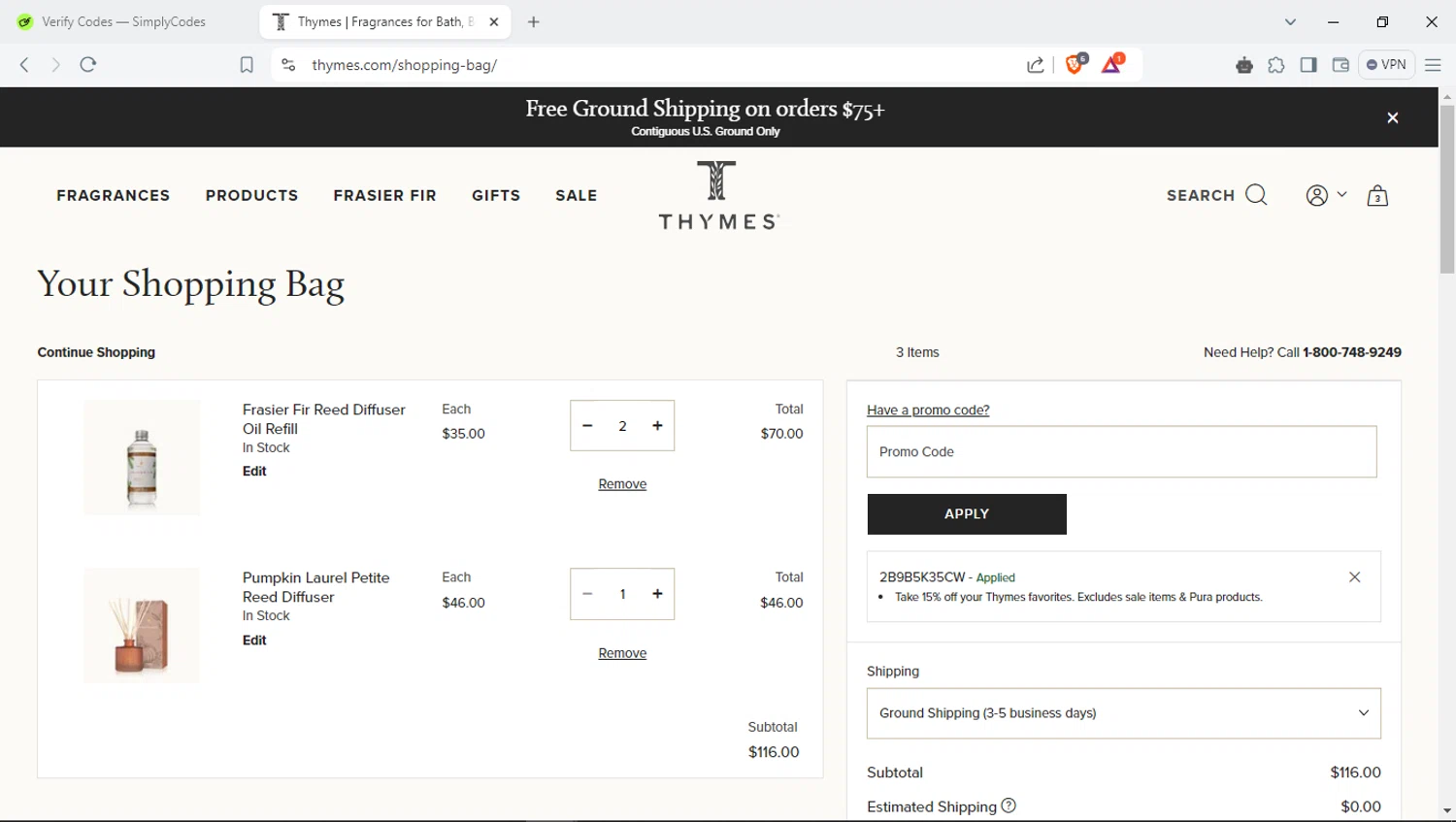Open tab search dropdown arrow

coord(1290,21)
